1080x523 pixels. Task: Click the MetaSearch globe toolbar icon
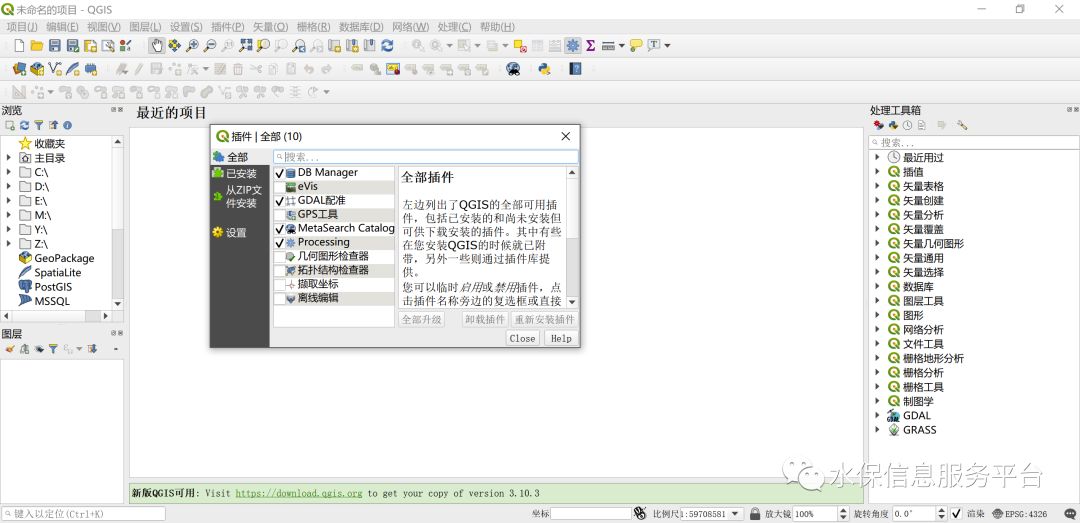coord(513,69)
